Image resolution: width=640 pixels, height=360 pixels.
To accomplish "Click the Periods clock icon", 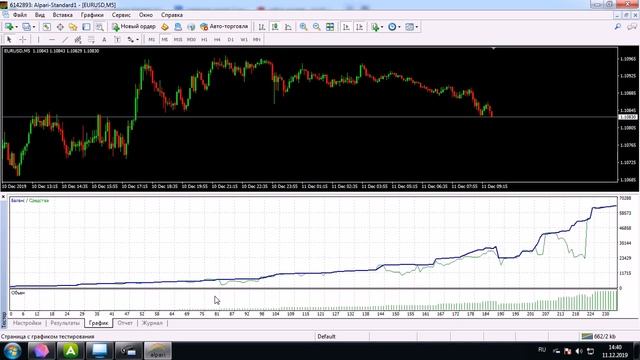I will 392,27.
